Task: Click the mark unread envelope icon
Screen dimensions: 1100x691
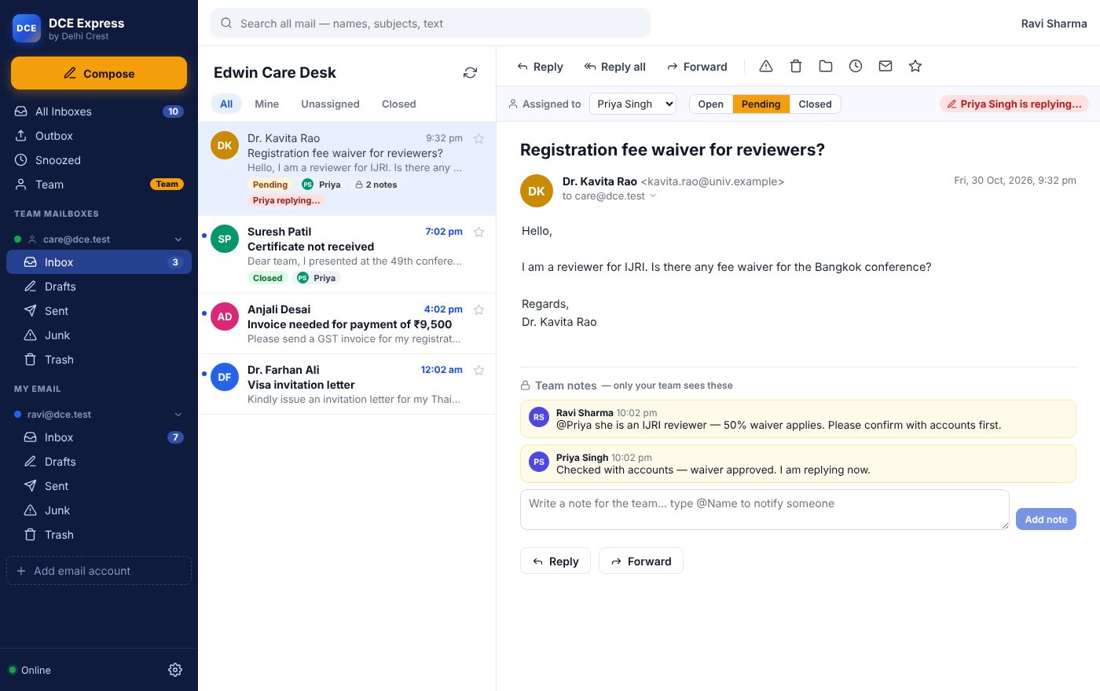Action: tap(885, 66)
